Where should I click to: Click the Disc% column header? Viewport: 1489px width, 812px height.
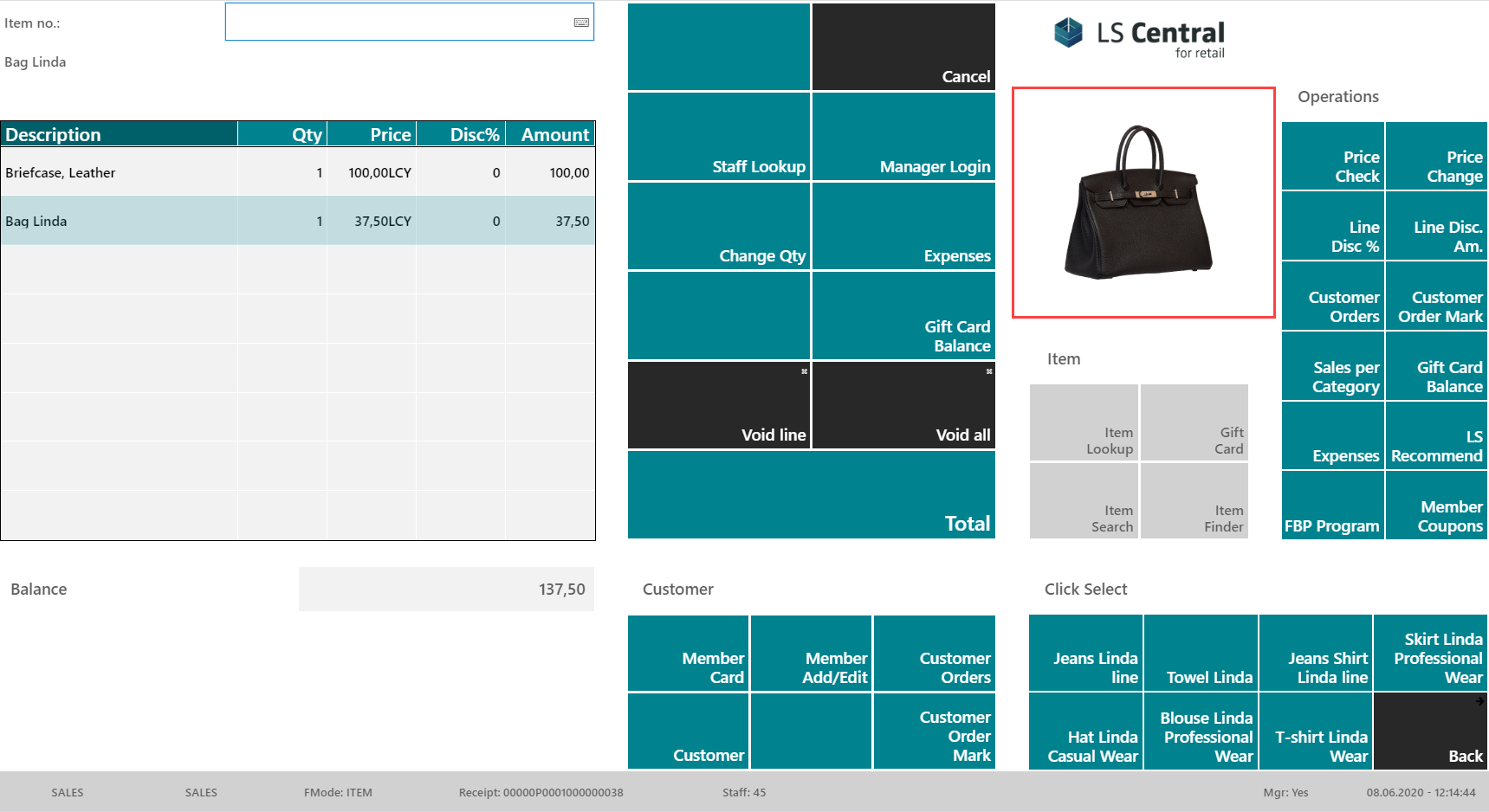pyautogui.click(x=461, y=134)
